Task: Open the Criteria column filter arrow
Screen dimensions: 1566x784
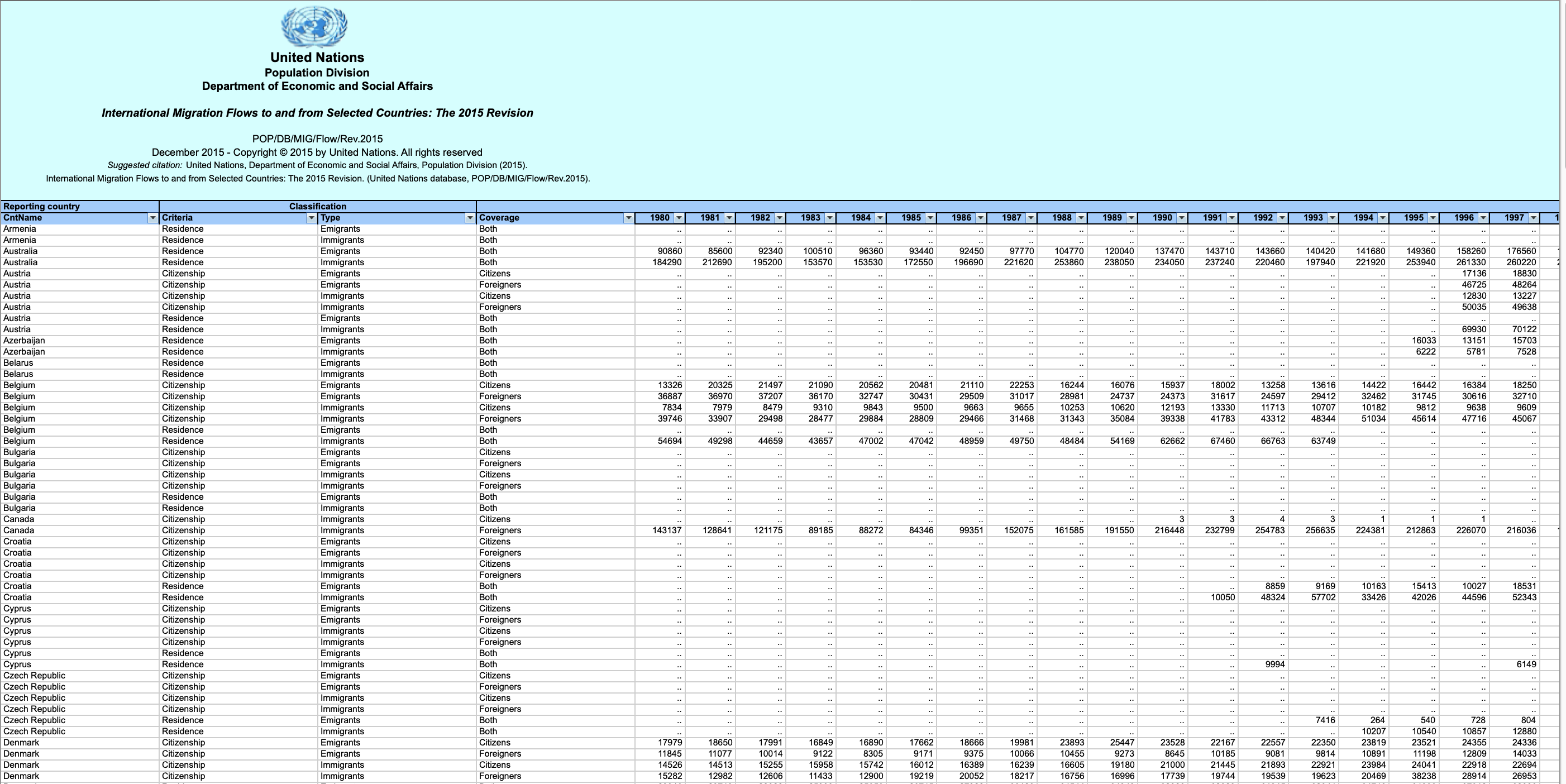Action: [311, 218]
